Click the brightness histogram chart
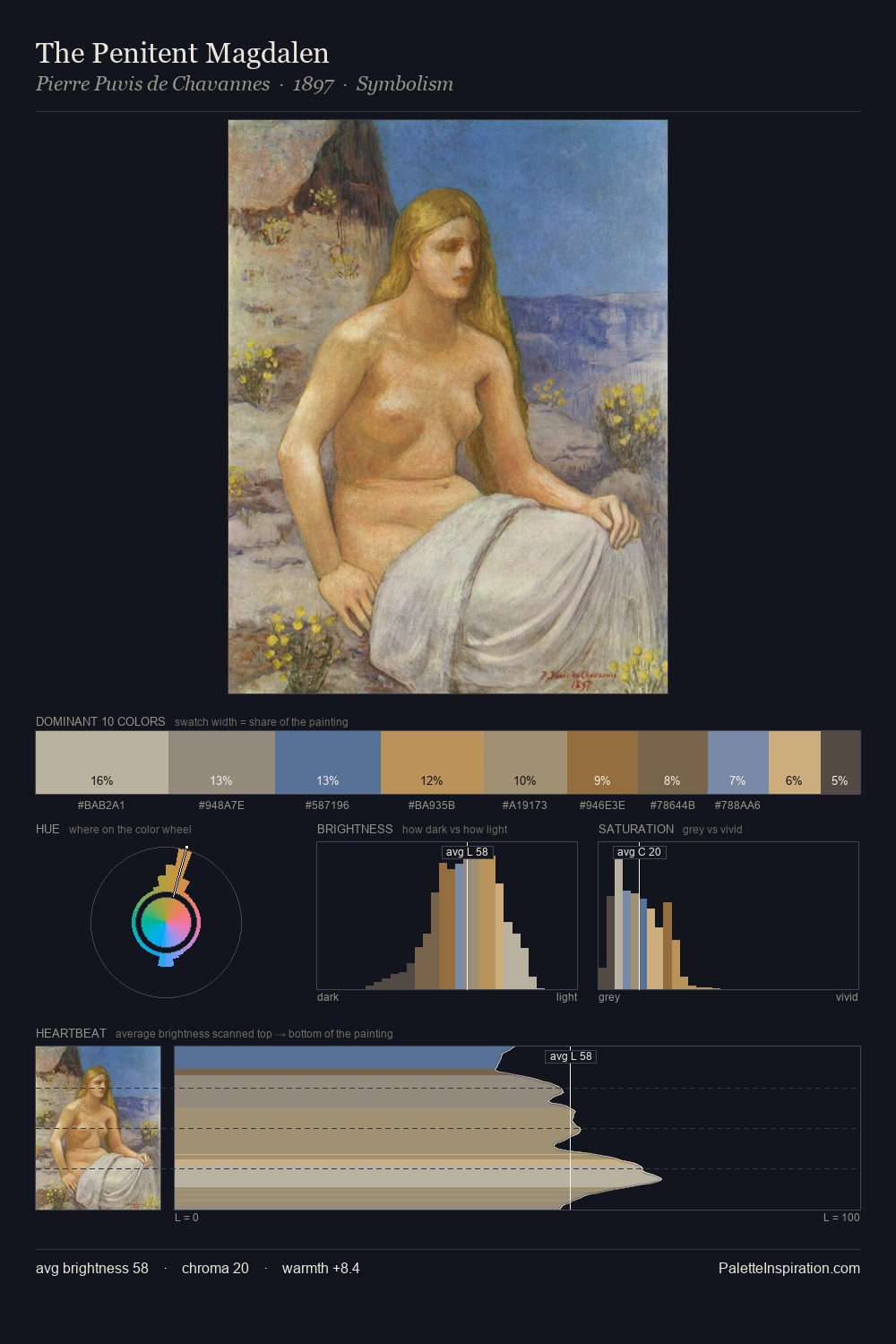896x1344 pixels. pyautogui.click(x=447, y=916)
